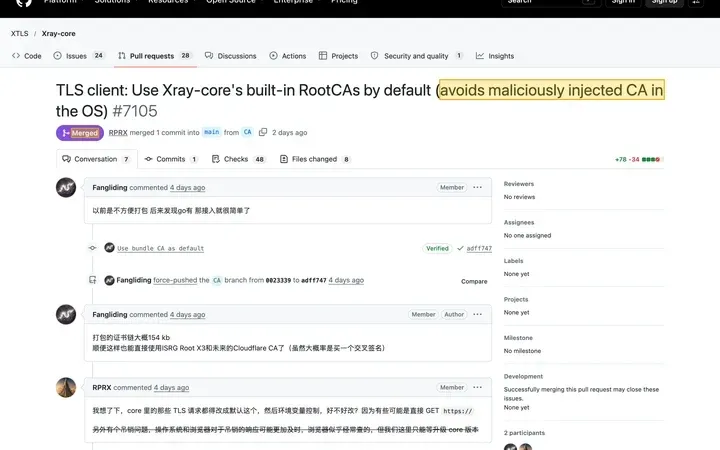Image resolution: width=720 pixels, height=450 pixels.
Task: Click RPRX's avatar on the comment
Action: point(66,388)
